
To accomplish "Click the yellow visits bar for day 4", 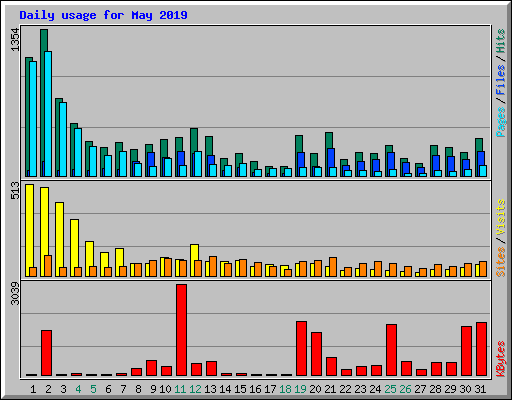I will tap(74, 248).
